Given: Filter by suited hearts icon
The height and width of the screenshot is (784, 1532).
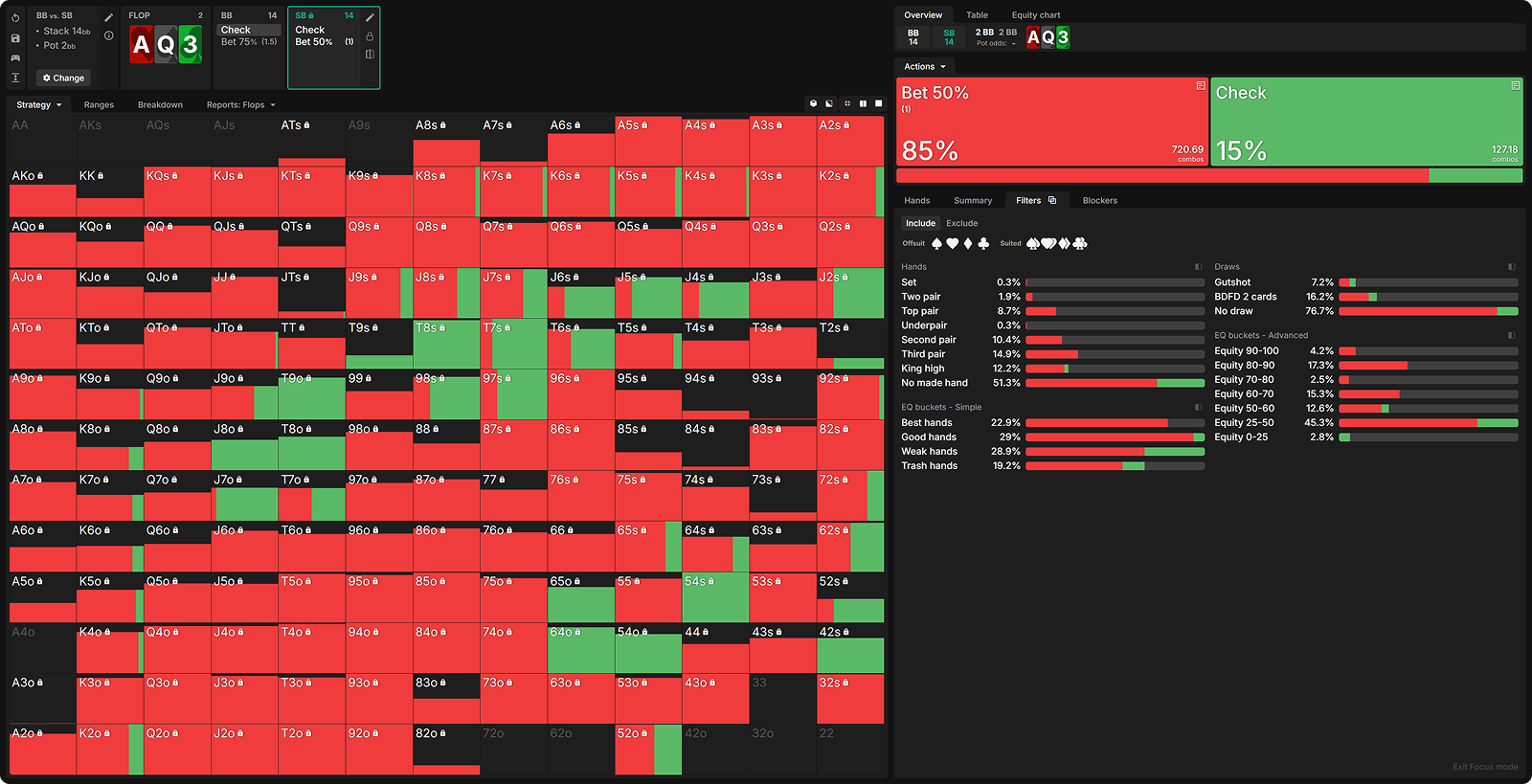Looking at the screenshot, I should point(1048,244).
